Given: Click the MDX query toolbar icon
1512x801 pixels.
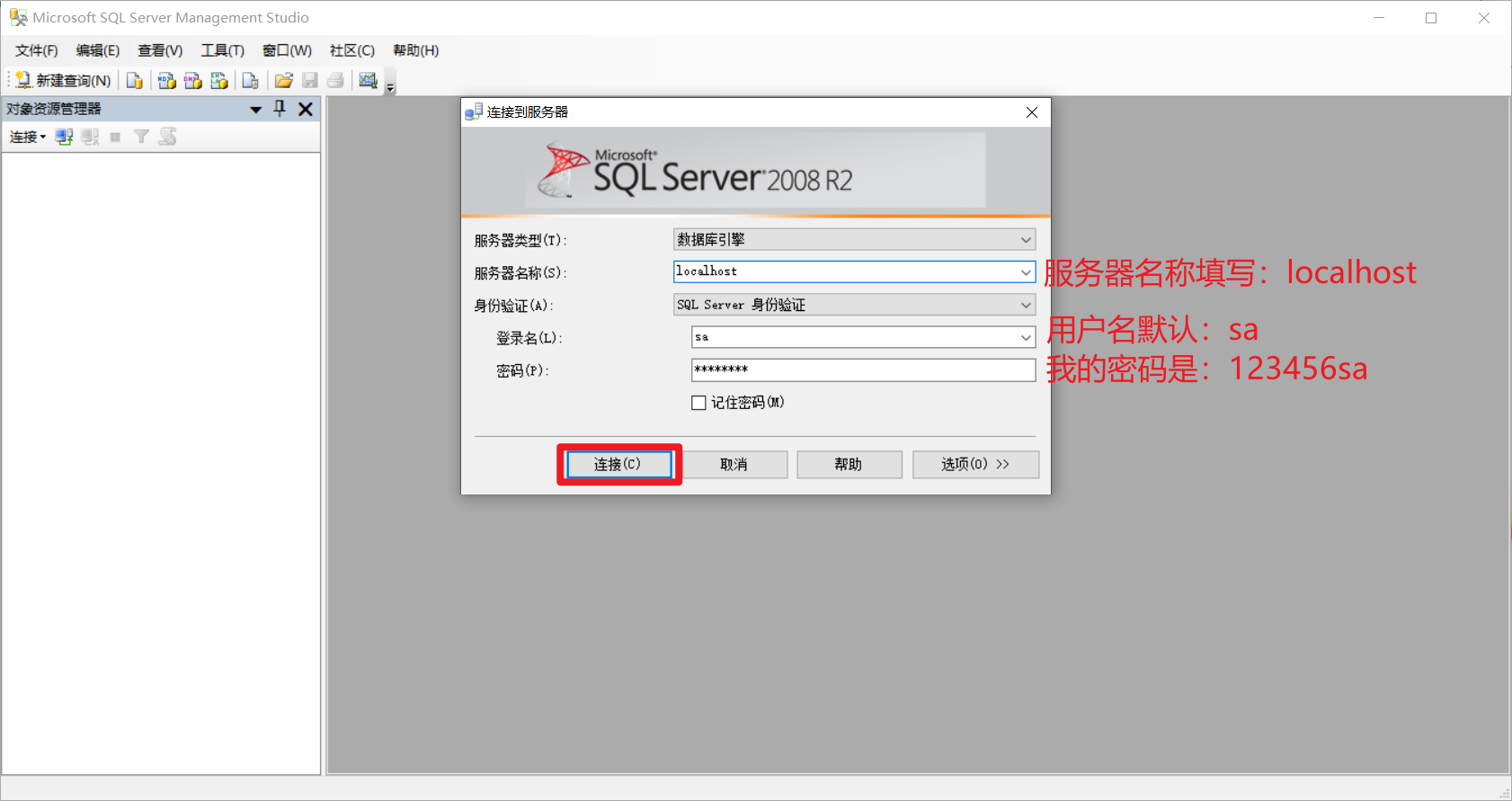Looking at the screenshot, I should (166, 81).
